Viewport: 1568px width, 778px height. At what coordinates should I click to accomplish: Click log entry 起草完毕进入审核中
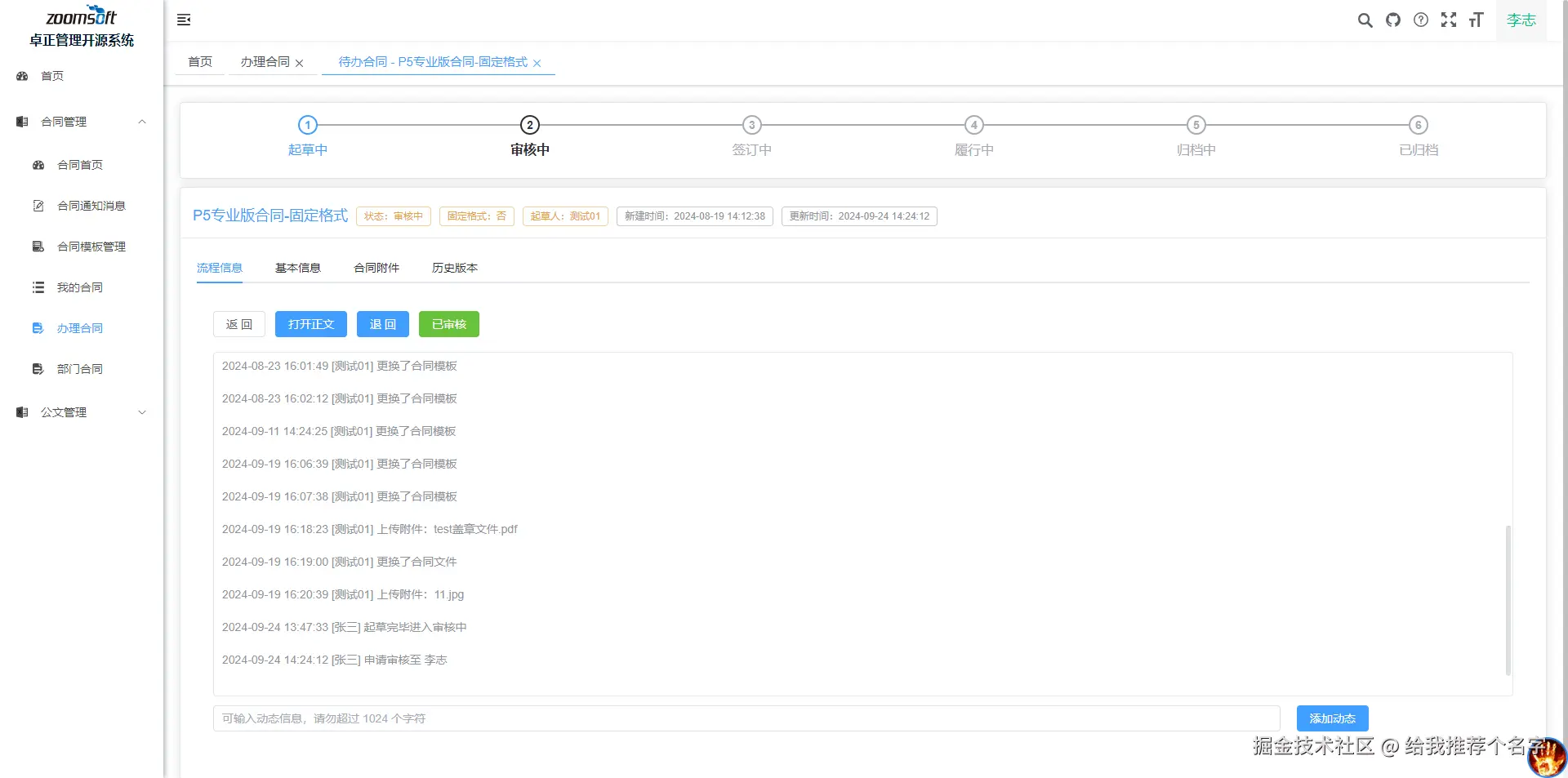click(345, 627)
